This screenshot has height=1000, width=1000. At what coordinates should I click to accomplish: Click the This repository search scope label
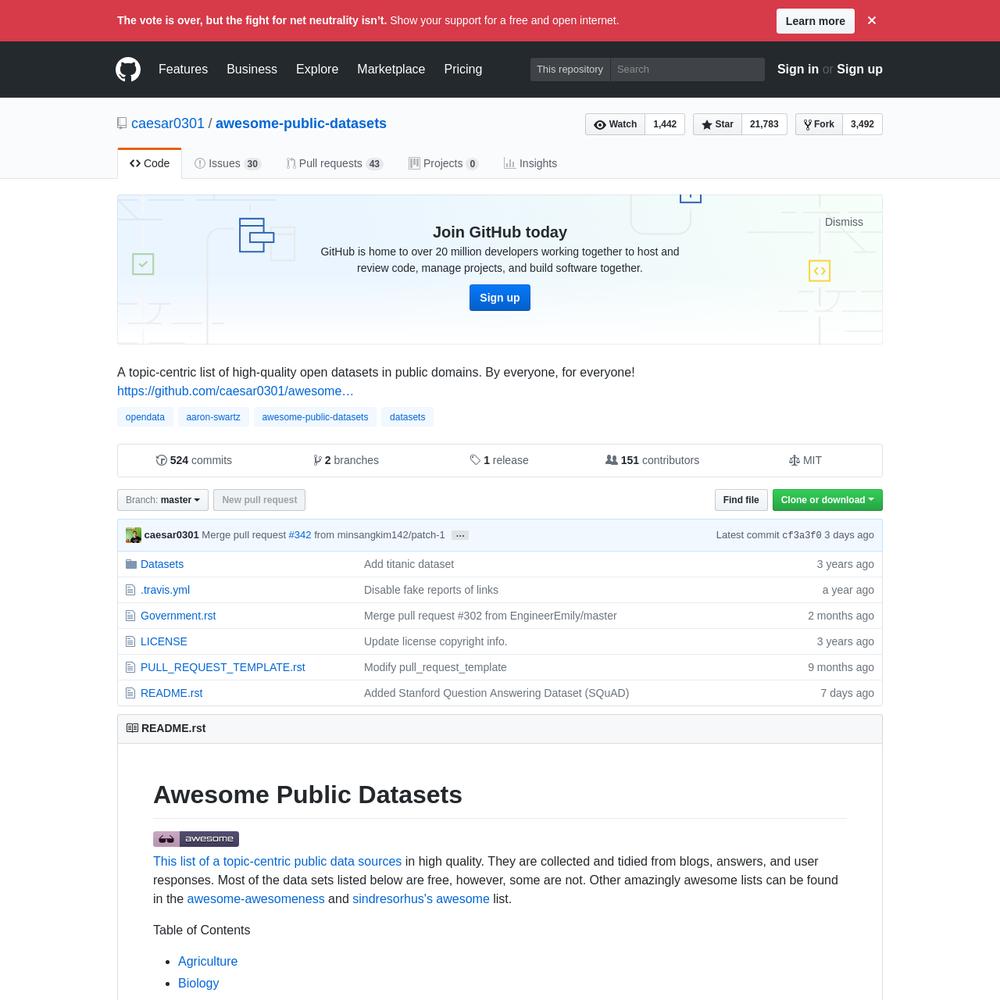(x=570, y=70)
